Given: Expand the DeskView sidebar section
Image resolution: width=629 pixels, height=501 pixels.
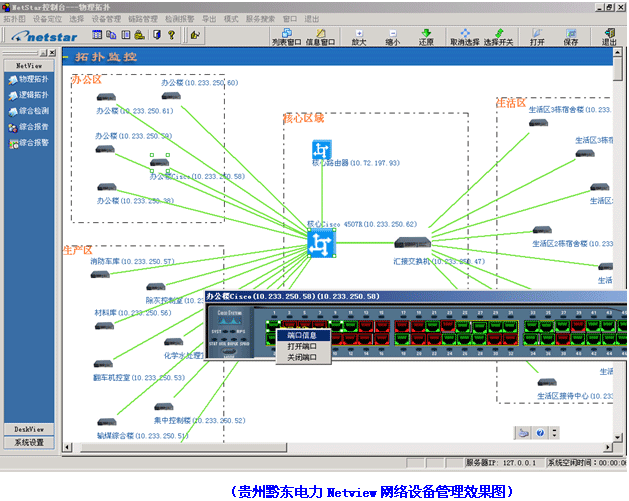Looking at the screenshot, I should [x=29, y=429].
